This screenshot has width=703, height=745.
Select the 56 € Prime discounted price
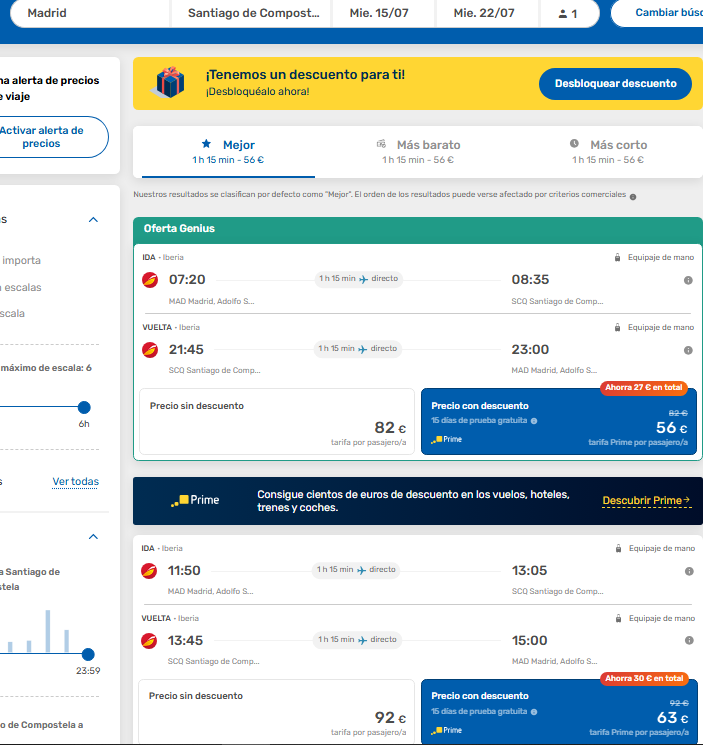pos(559,421)
